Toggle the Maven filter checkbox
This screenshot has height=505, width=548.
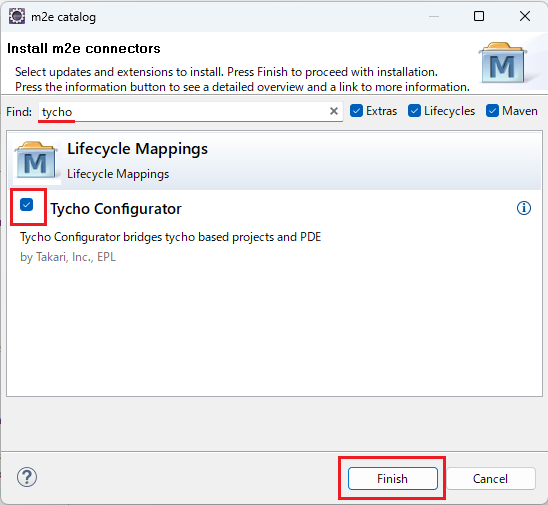[x=492, y=111]
